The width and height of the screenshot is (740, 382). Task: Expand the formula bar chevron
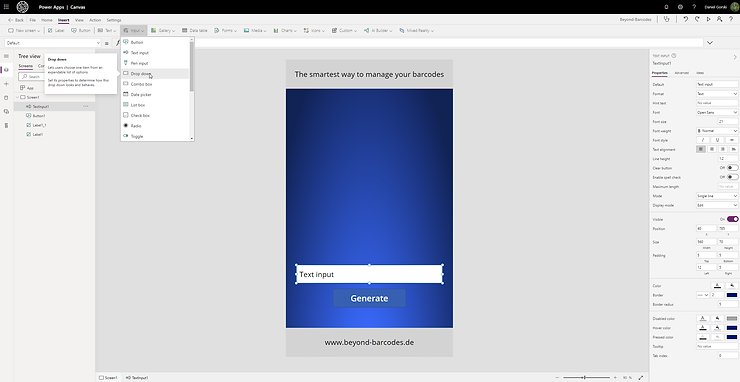coord(709,43)
